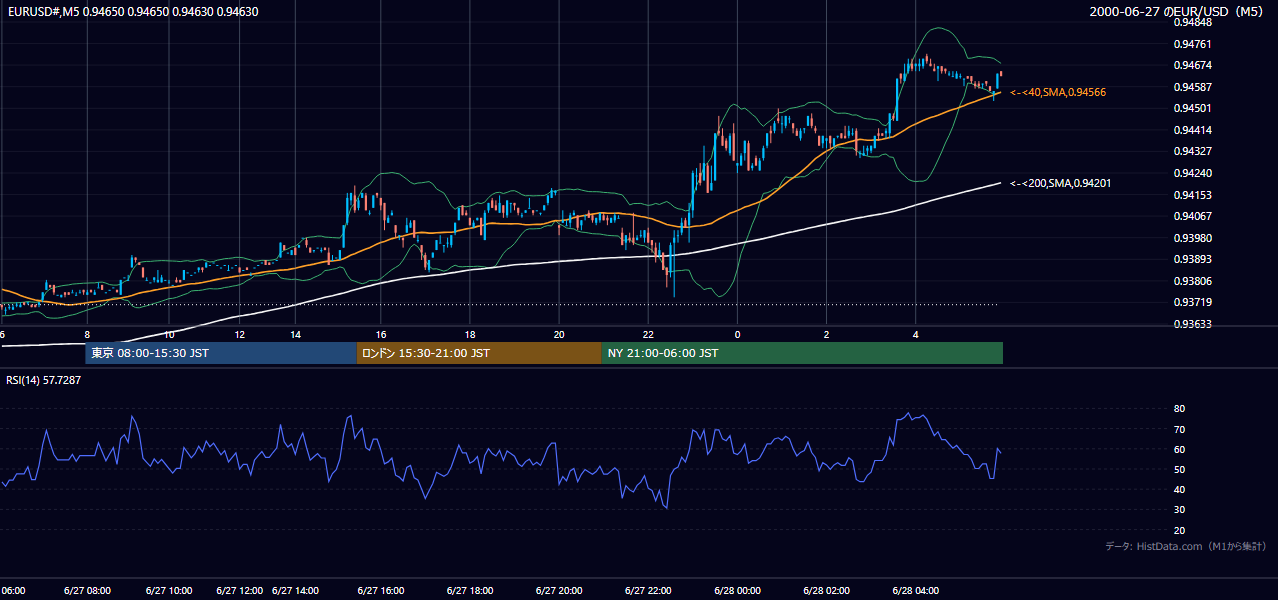Click price axis value 0.94587
Image resolution: width=1278 pixels, height=600 pixels.
pyautogui.click(x=1192, y=87)
